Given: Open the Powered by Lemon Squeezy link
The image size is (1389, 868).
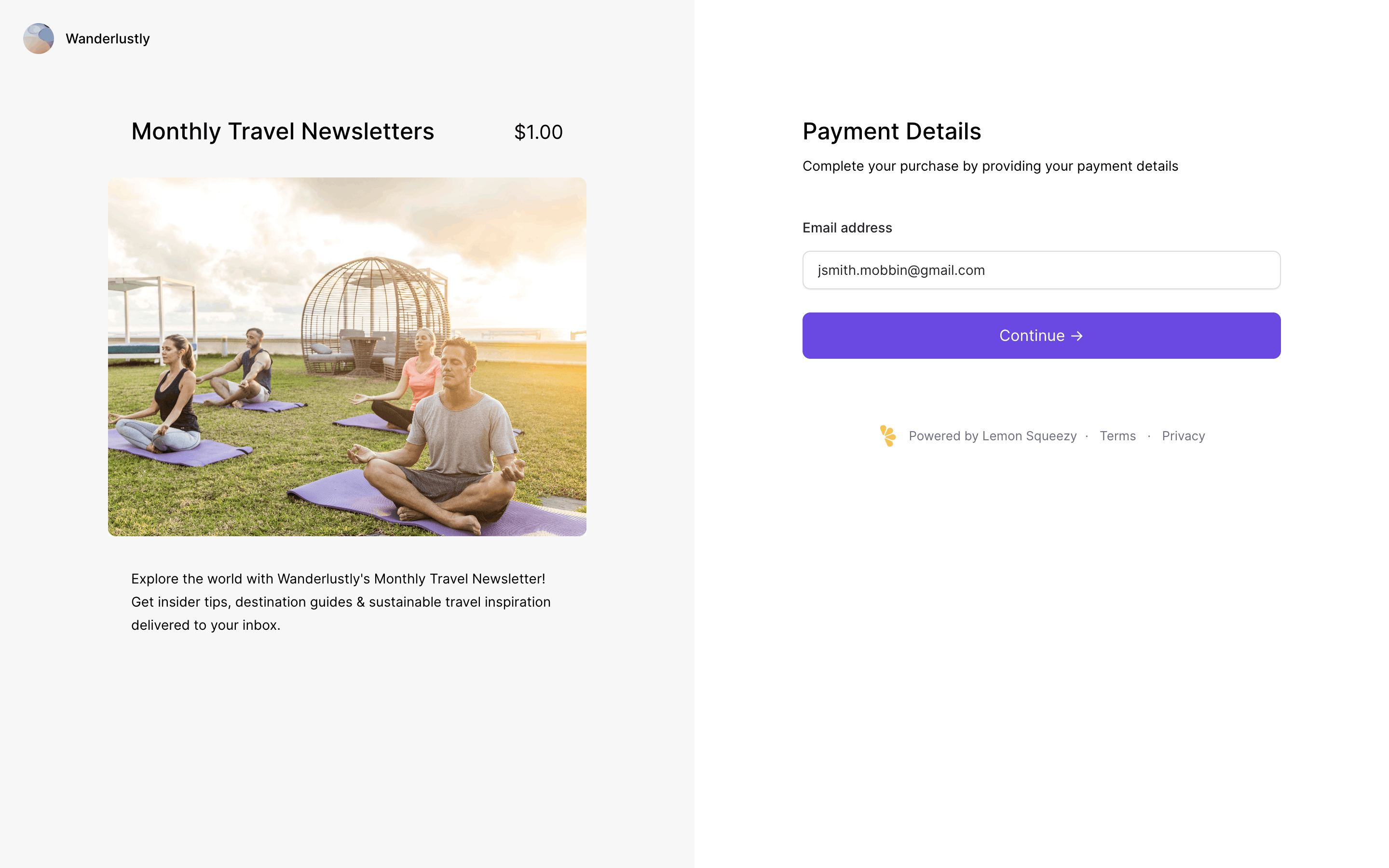Looking at the screenshot, I should click(x=992, y=436).
